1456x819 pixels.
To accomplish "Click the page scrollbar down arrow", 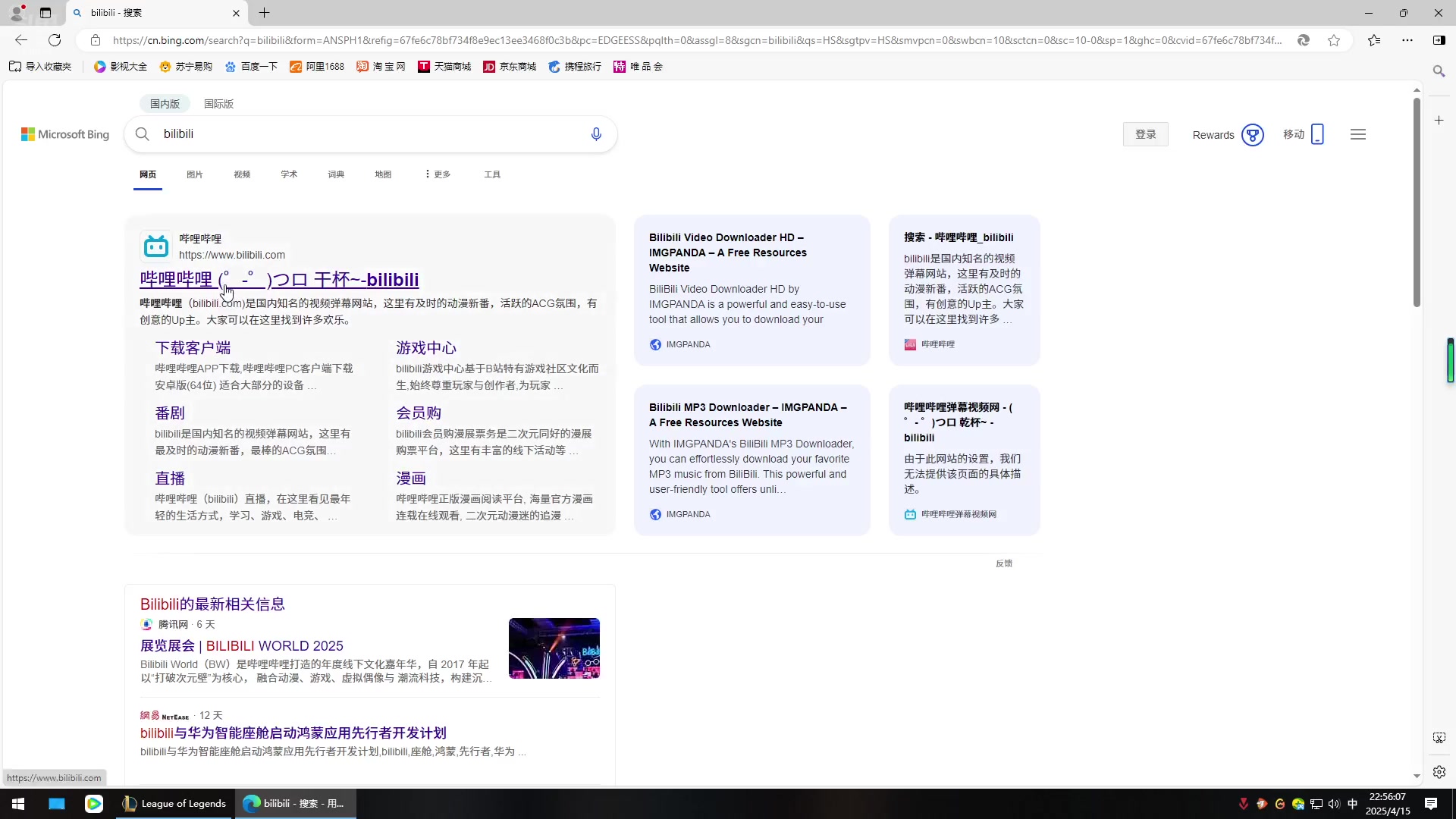I will (1417, 777).
